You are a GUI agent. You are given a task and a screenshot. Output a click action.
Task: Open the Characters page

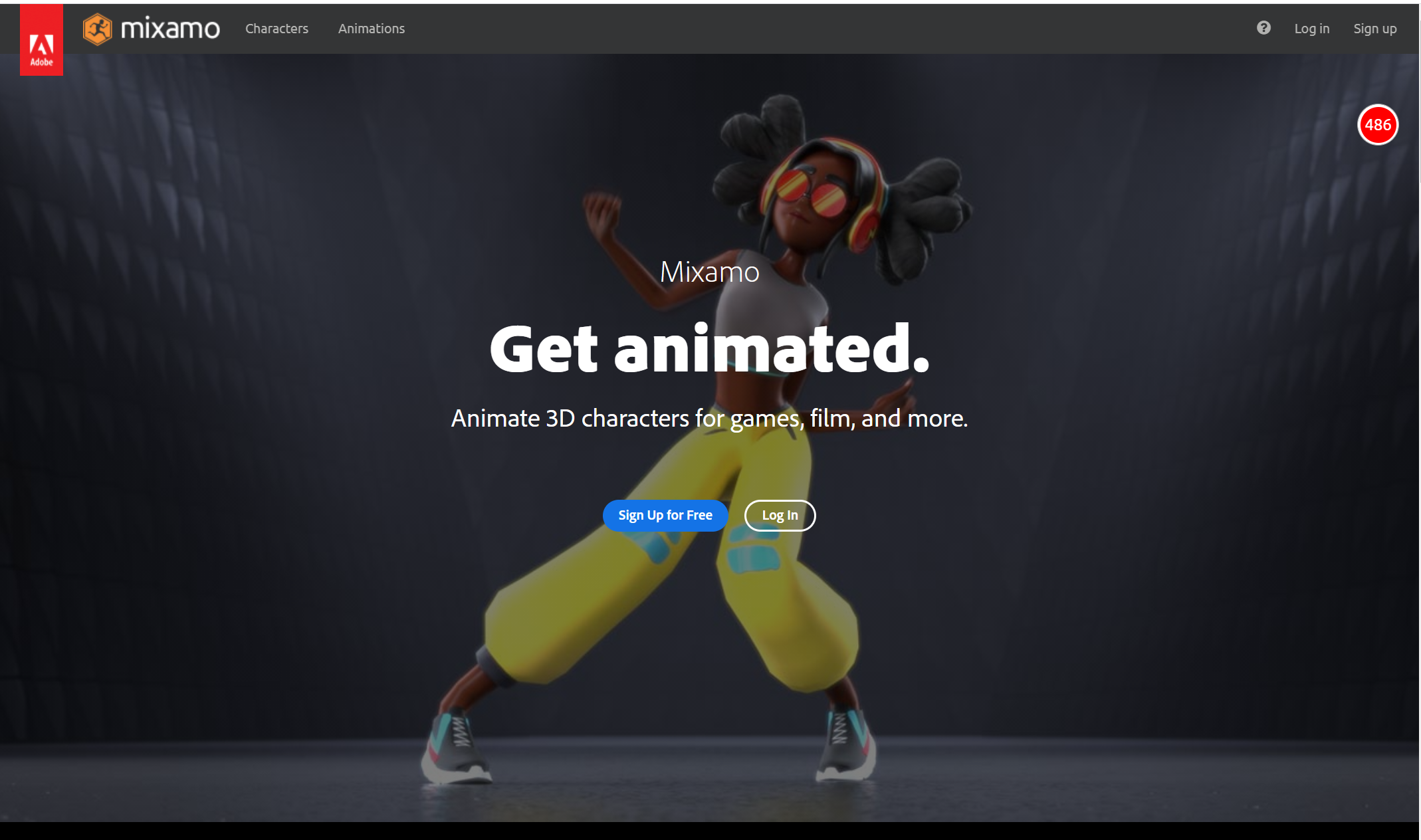276,29
